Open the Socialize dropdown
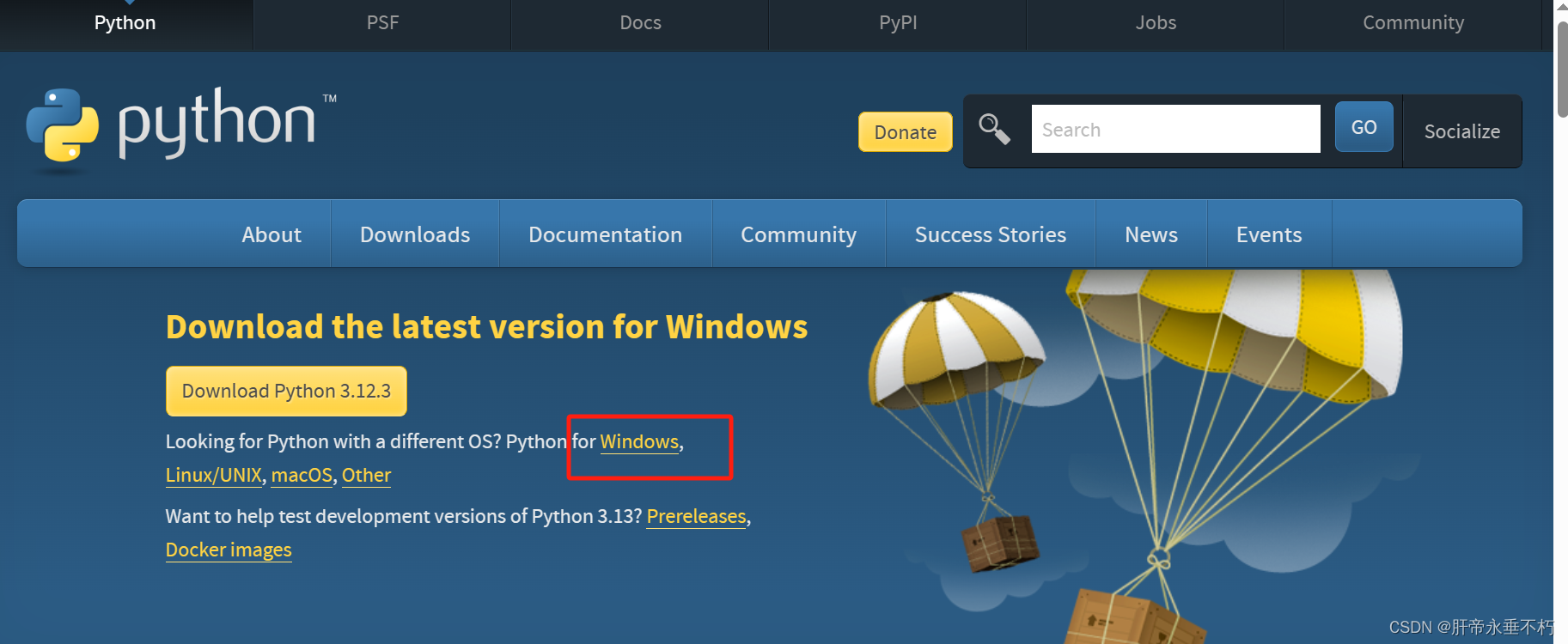The width and height of the screenshot is (1568, 644). point(1461,131)
